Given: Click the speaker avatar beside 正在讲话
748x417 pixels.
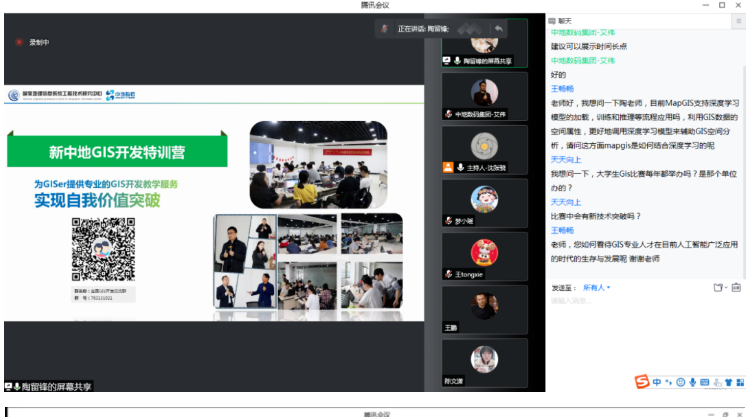Looking at the screenshot, I should coord(383,28).
